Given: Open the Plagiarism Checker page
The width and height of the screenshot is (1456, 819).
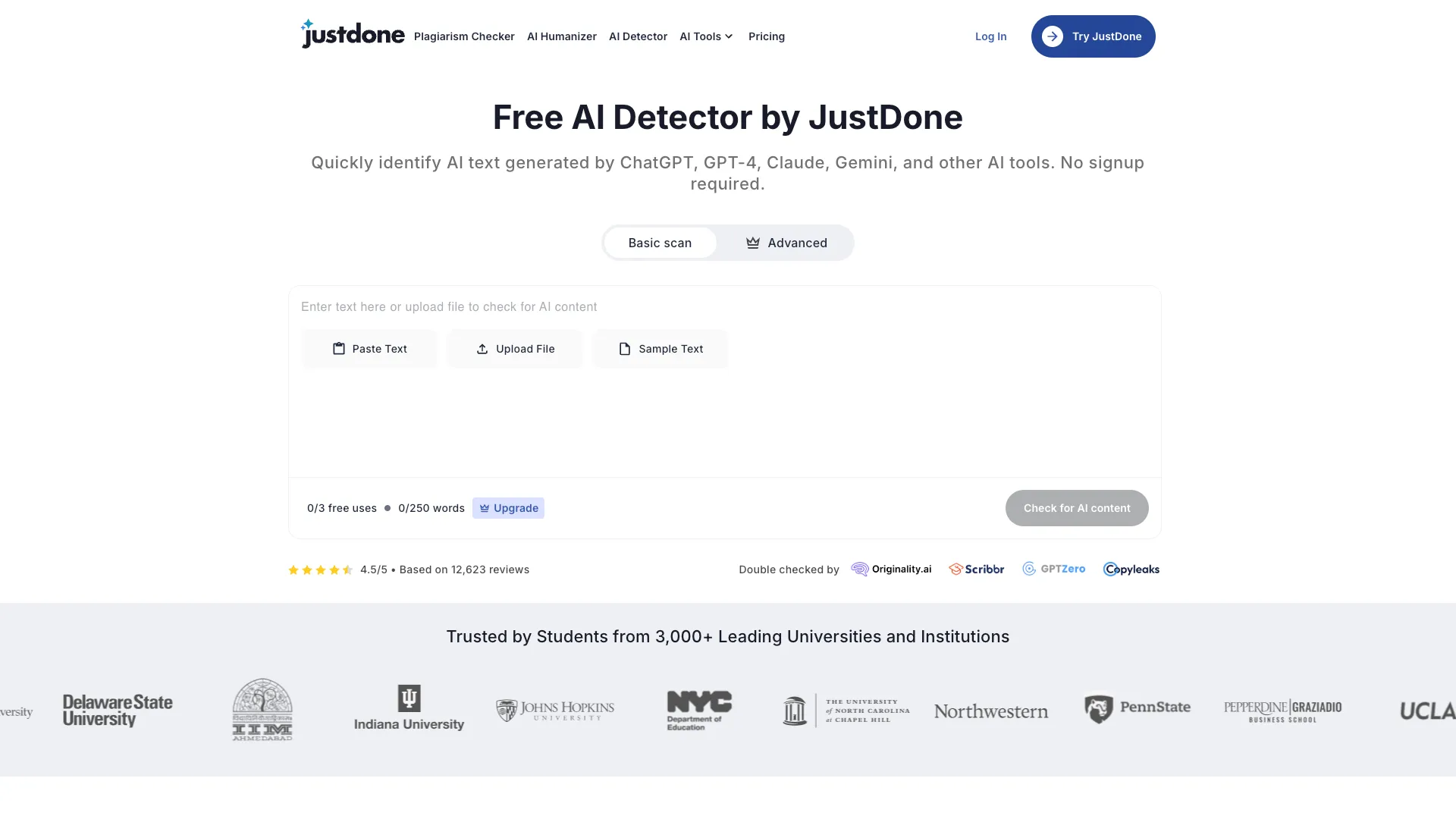Looking at the screenshot, I should click(x=464, y=36).
